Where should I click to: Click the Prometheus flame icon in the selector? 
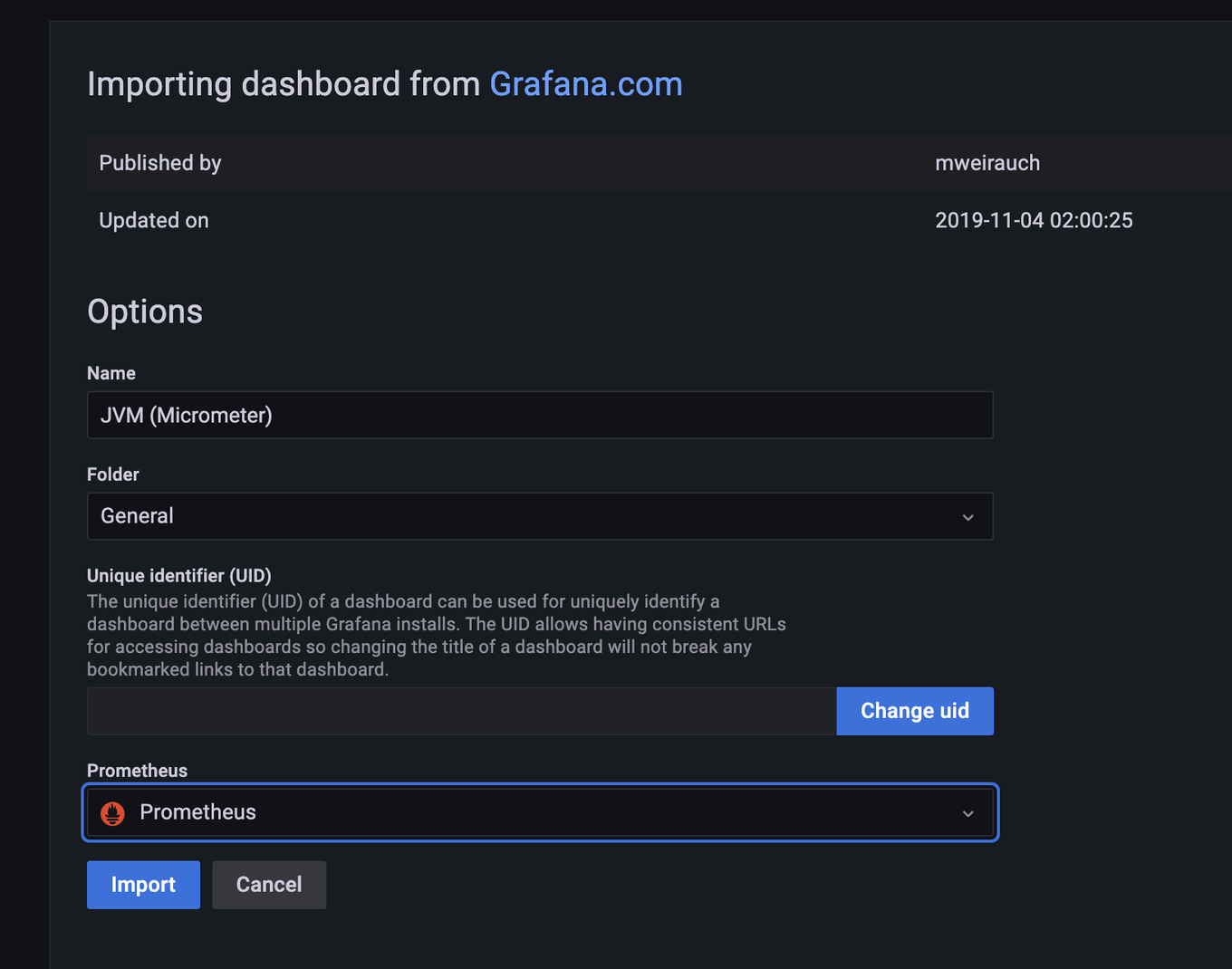[112, 813]
